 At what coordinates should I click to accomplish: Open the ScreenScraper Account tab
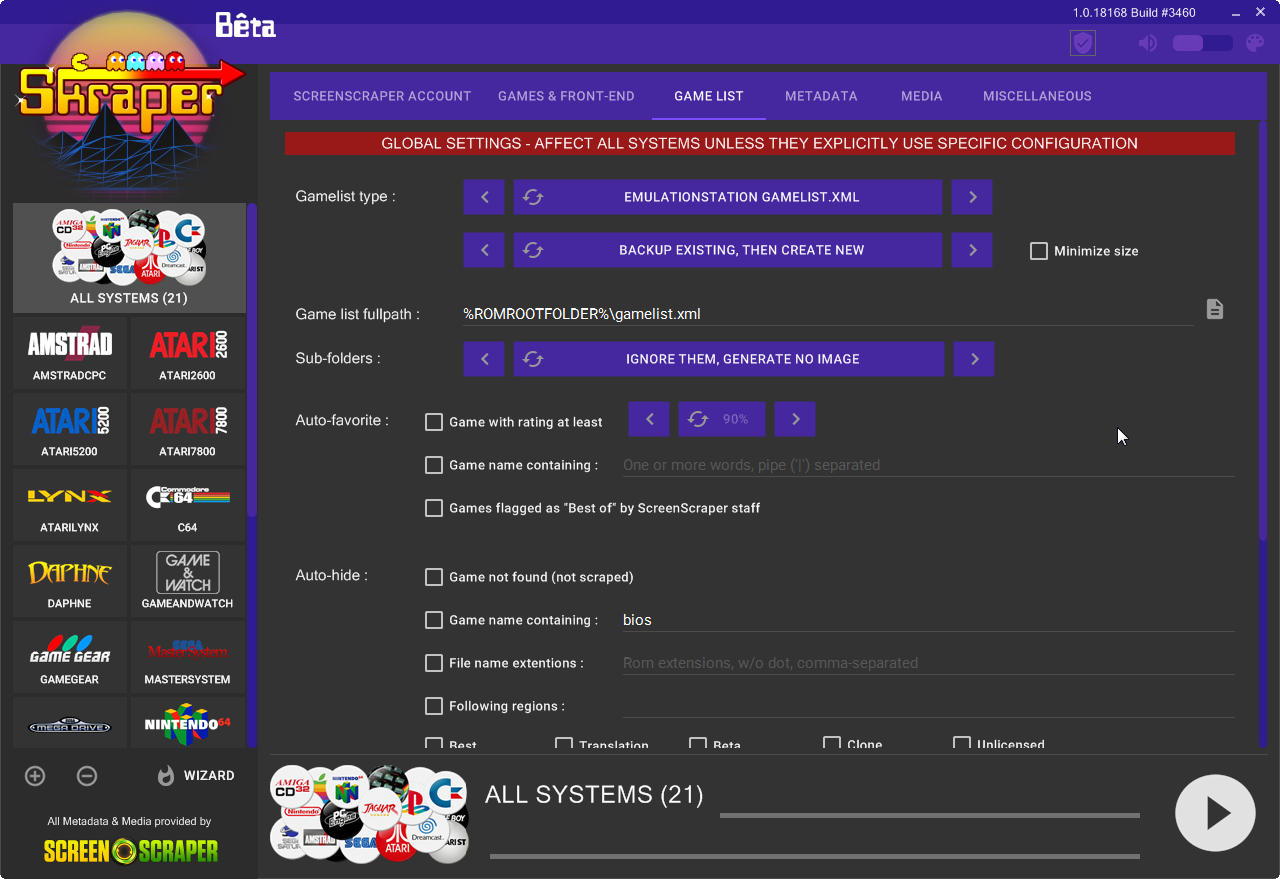[x=382, y=96]
